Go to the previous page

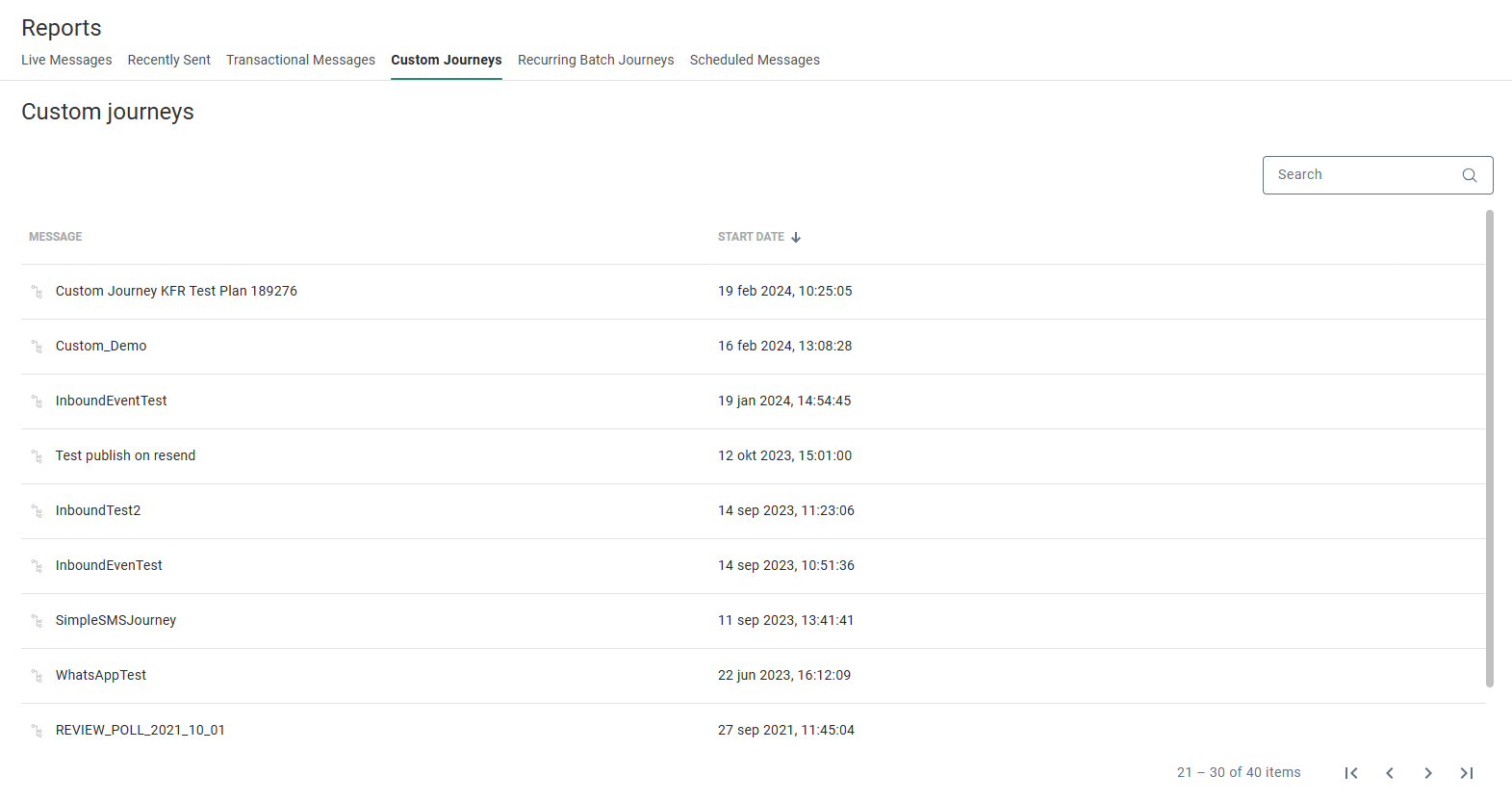tap(1390, 773)
